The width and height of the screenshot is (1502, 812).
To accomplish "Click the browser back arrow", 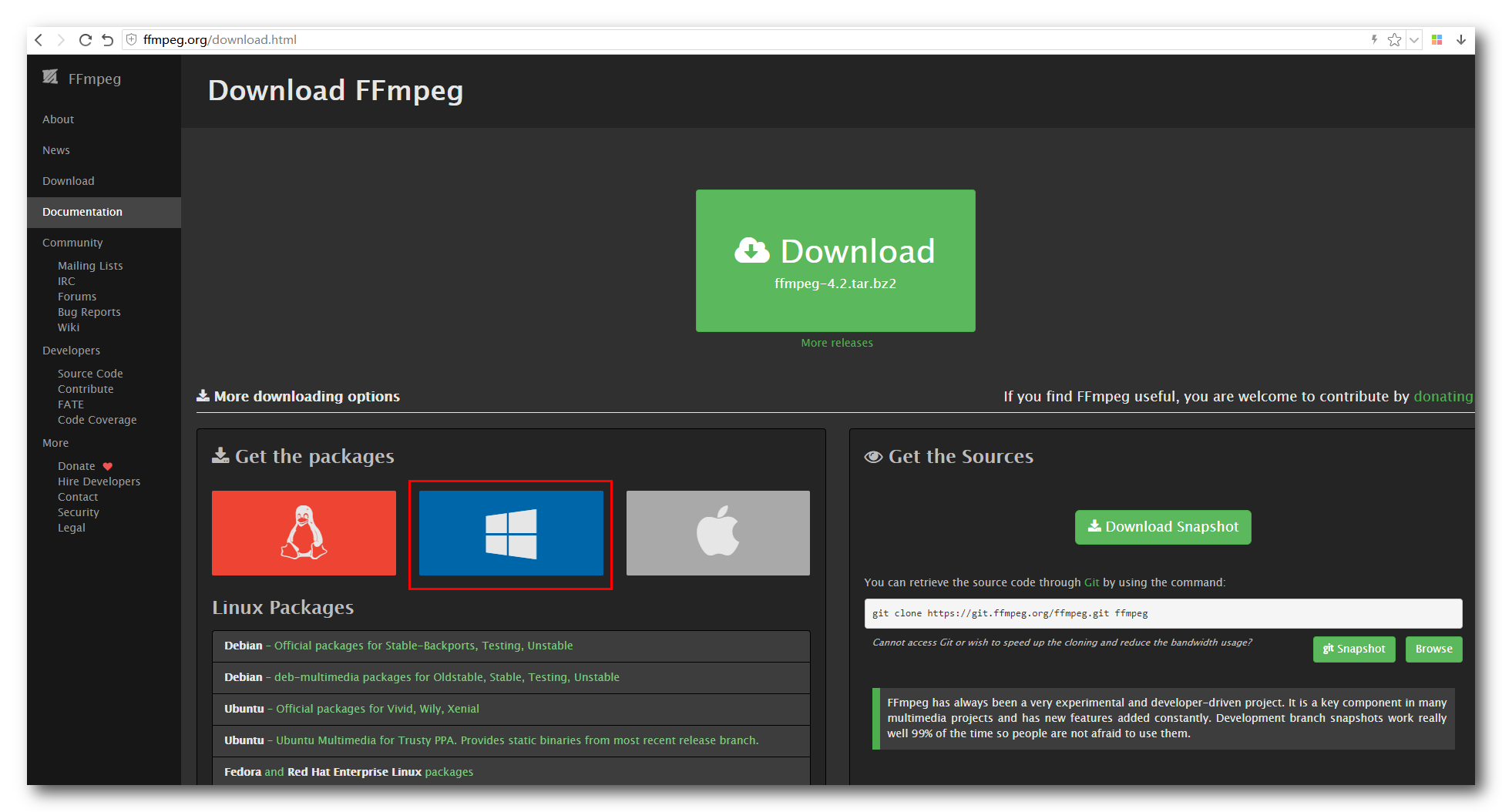I will [x=39, y=40].
